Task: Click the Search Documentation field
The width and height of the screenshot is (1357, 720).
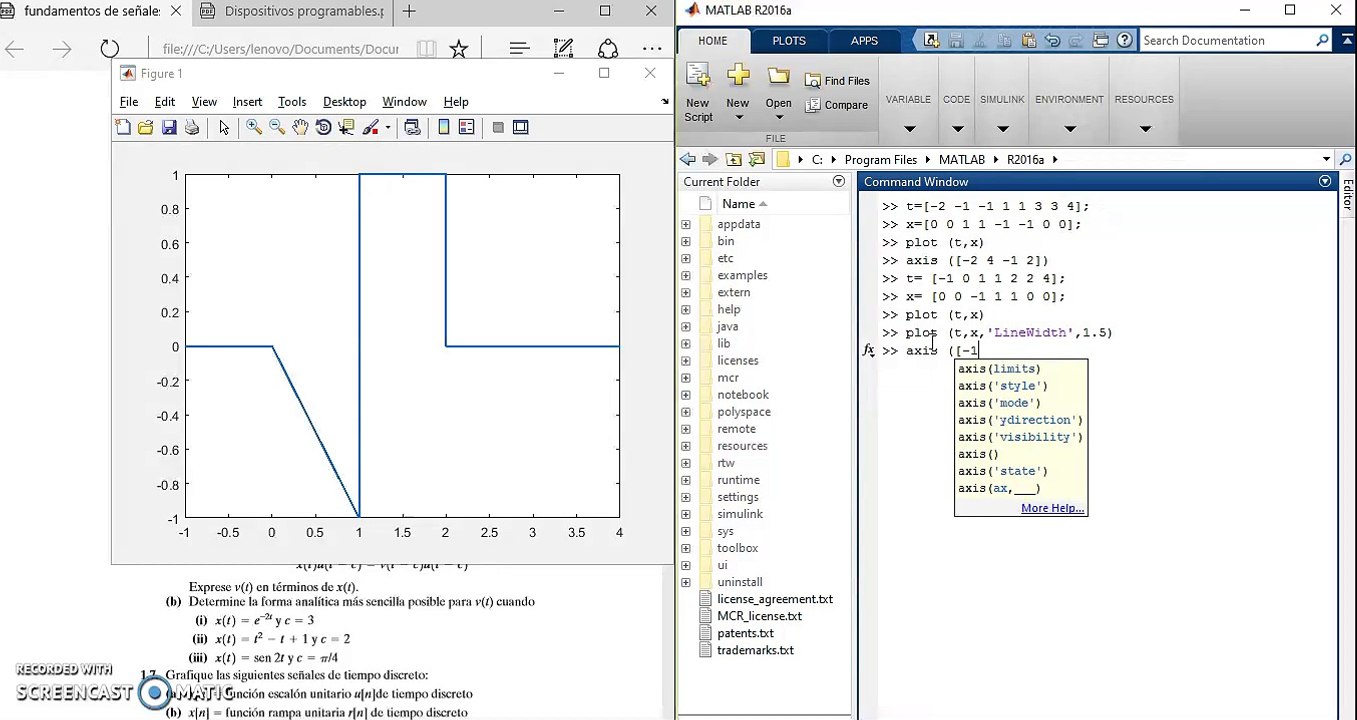Action: coord(1227,40)
